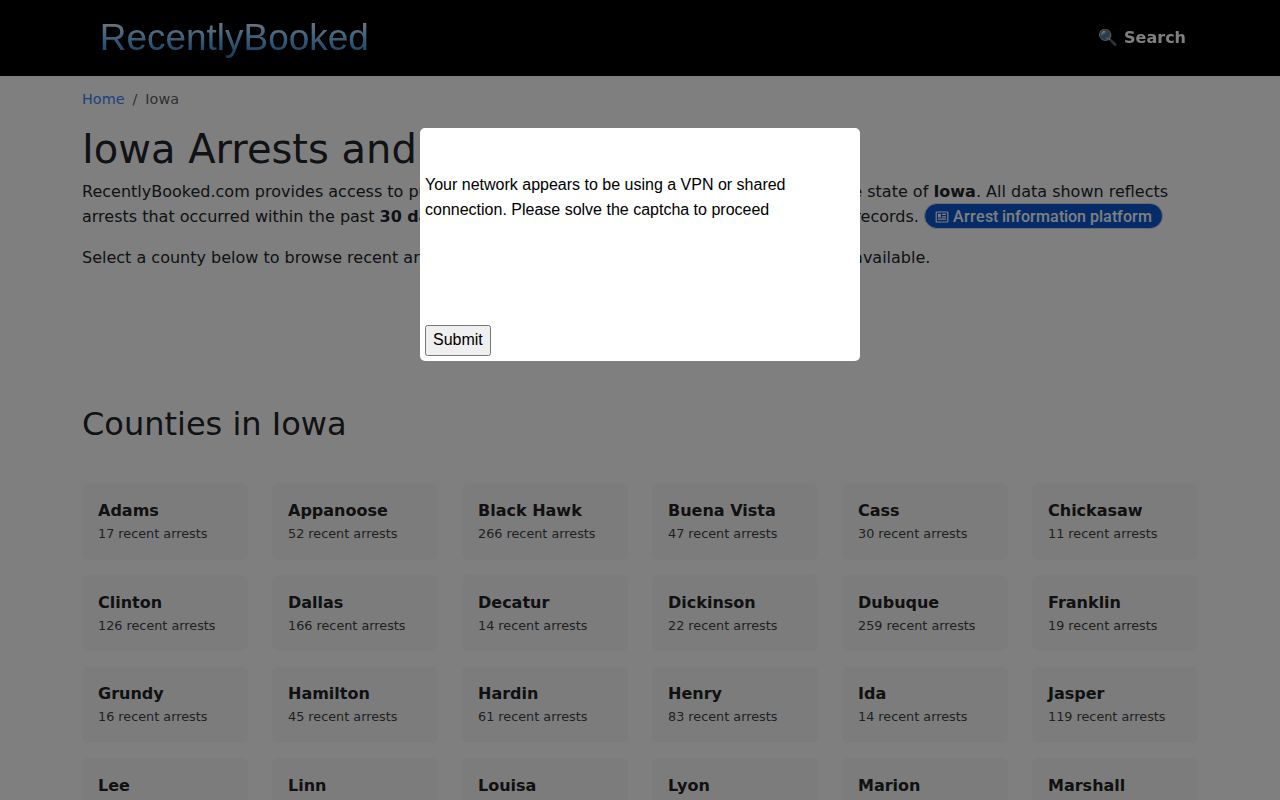Open the Dubuque county card

tap(925, 613)
